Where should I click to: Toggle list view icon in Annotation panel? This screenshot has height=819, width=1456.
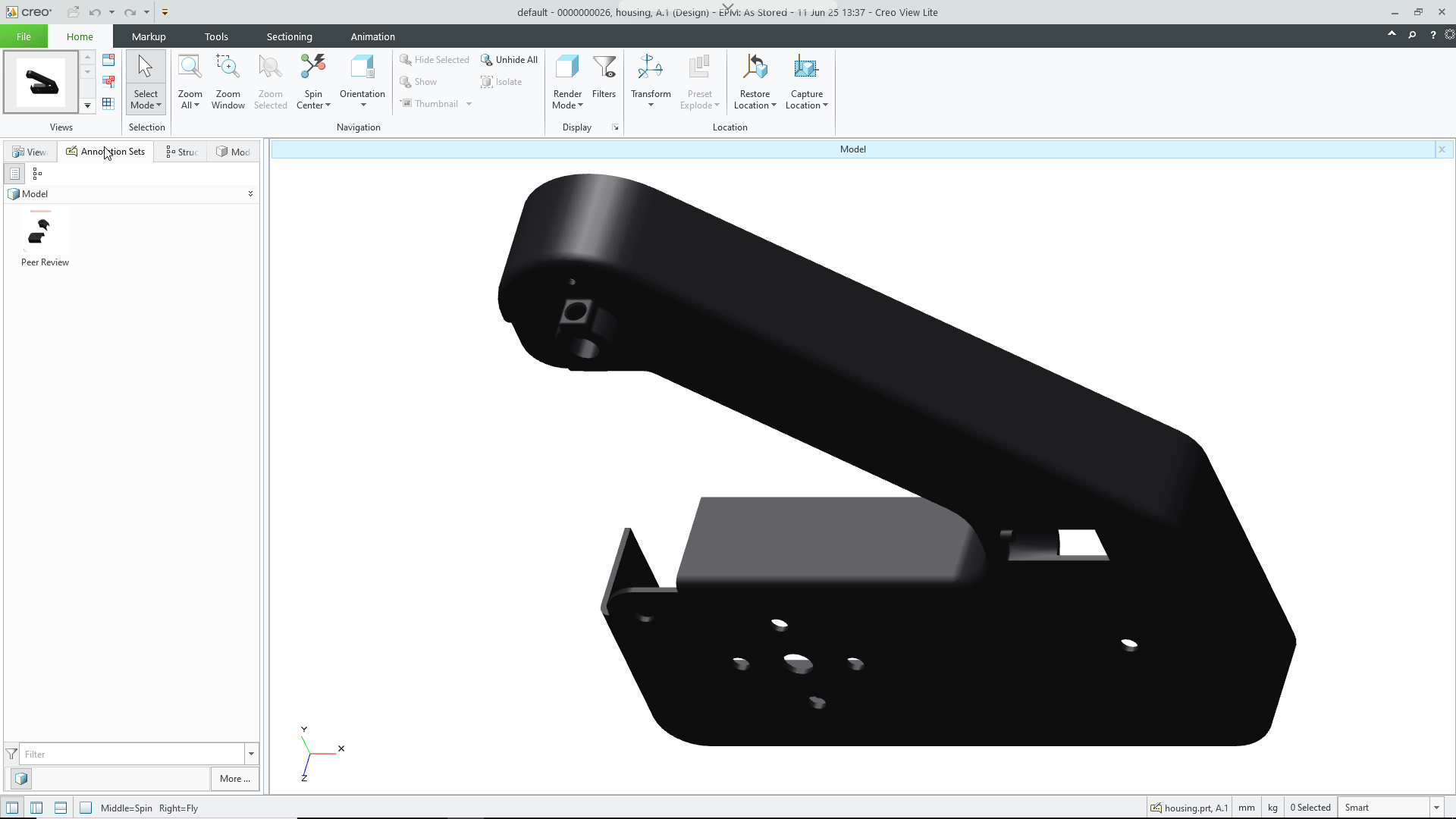pyautogui.click(x=15, y=174)
